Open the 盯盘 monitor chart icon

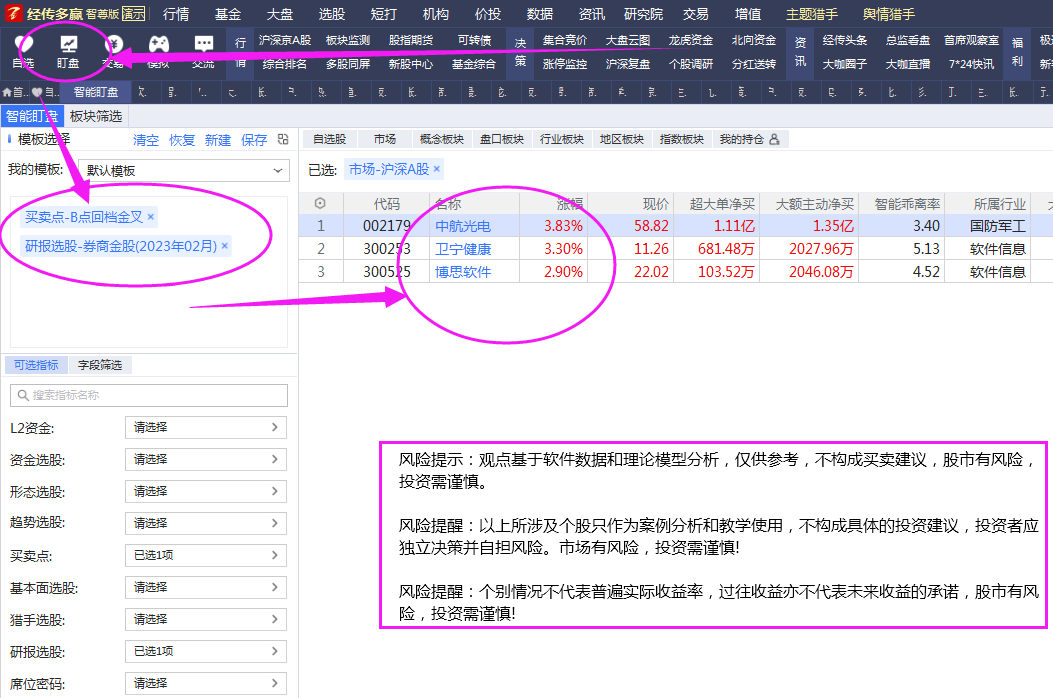point(68,44)
